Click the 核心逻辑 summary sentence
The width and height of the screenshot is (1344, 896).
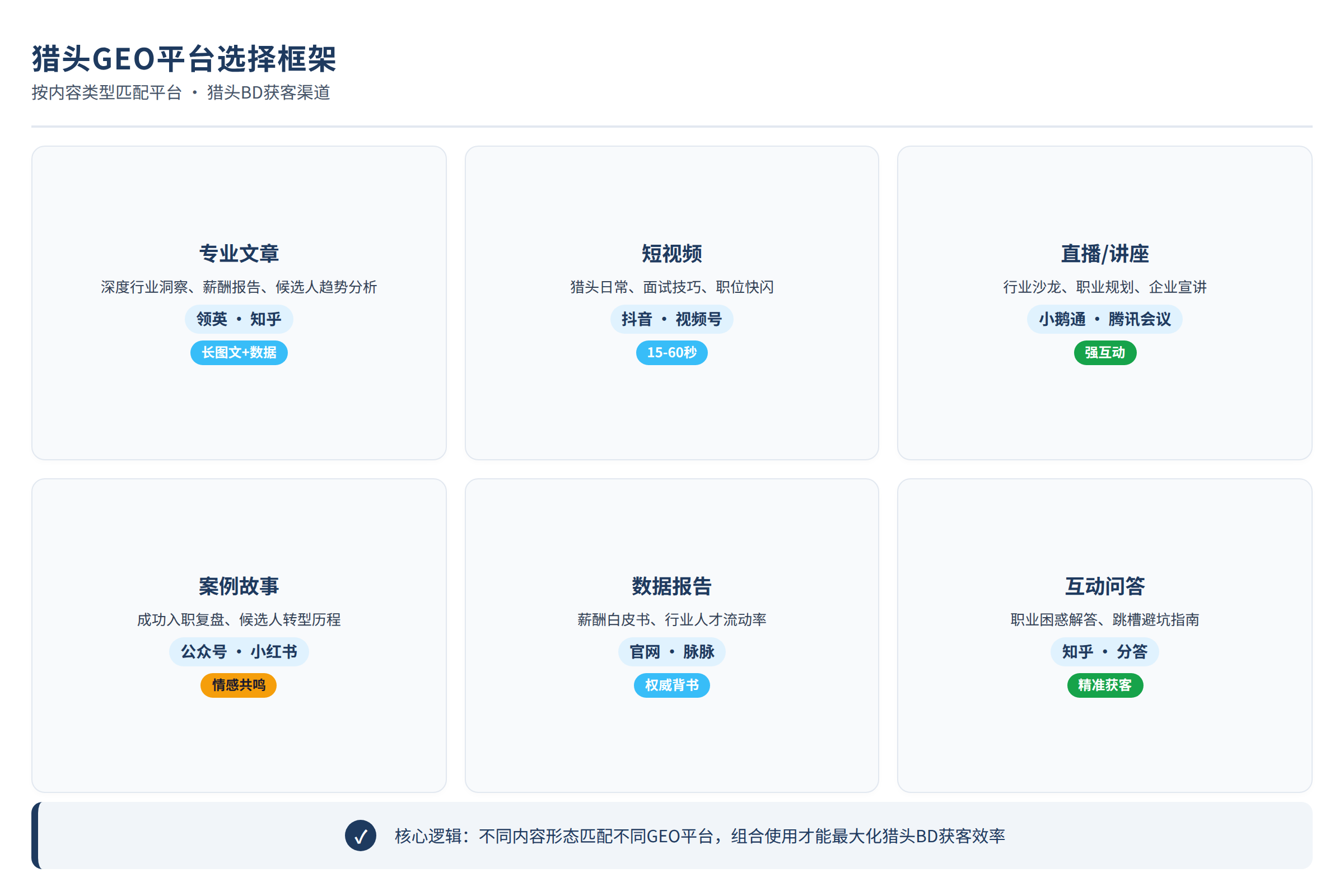tap(699, 836)
